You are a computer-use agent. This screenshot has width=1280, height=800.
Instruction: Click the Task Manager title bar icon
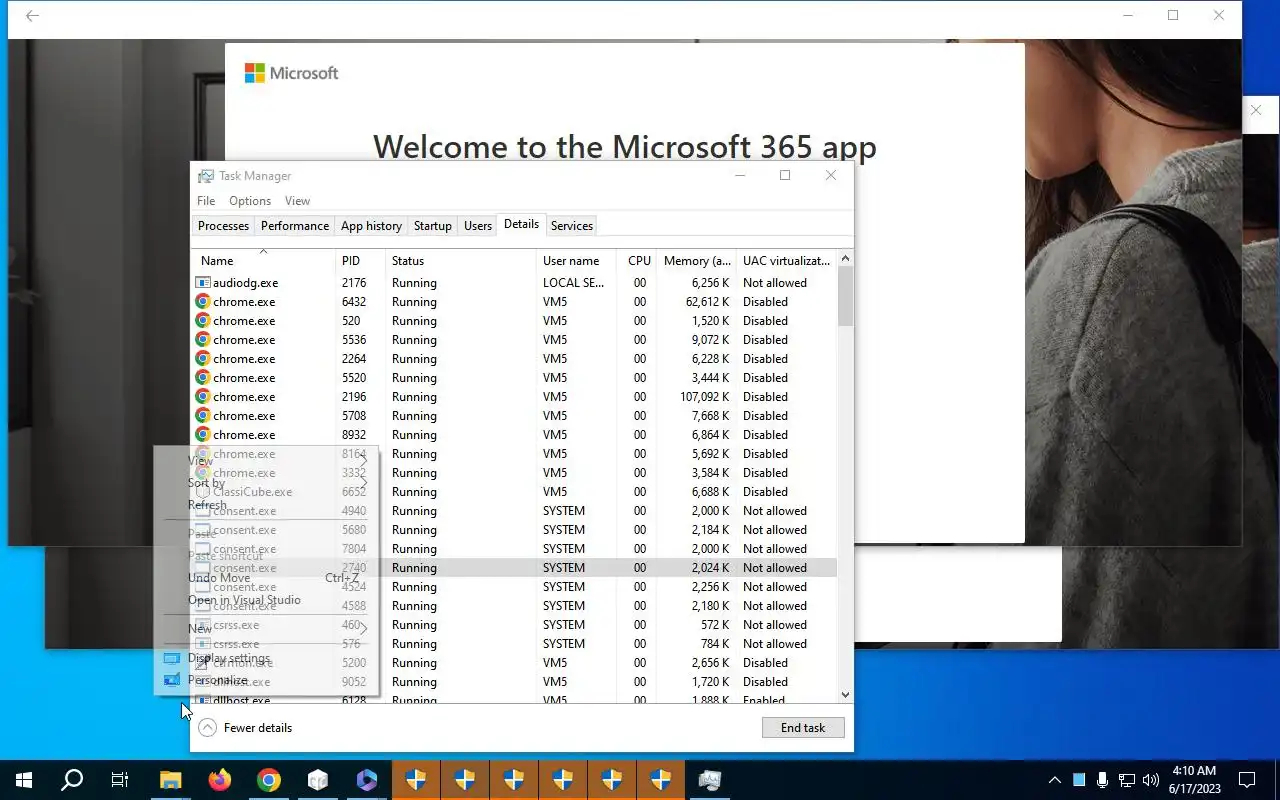205,176
